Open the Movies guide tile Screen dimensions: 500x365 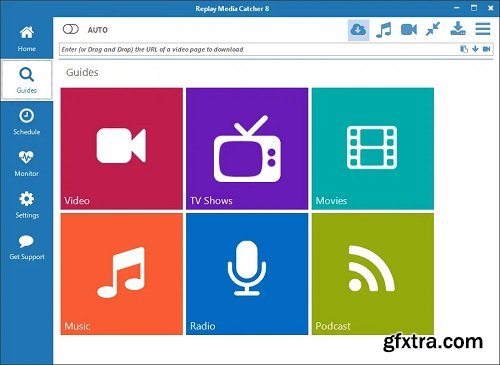coord(373,149)
